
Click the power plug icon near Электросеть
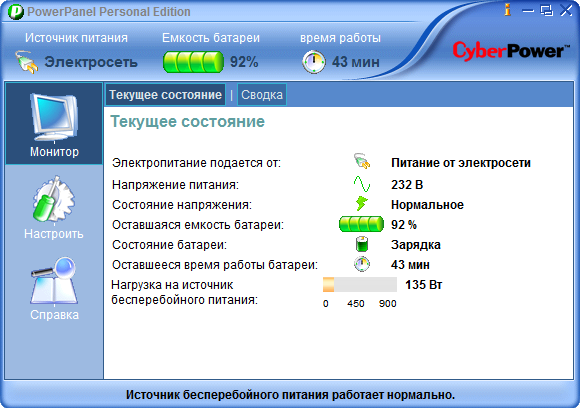click(27, 62)
